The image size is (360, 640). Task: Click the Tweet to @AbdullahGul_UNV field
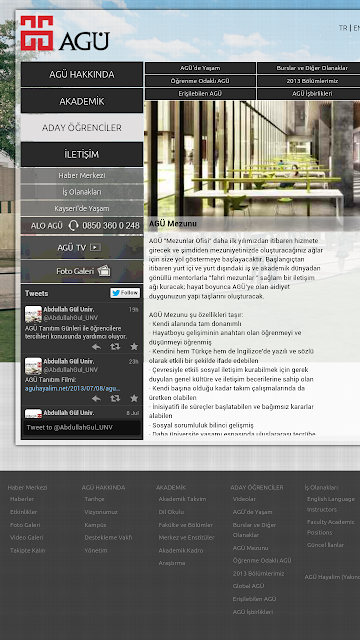point(82,427)
